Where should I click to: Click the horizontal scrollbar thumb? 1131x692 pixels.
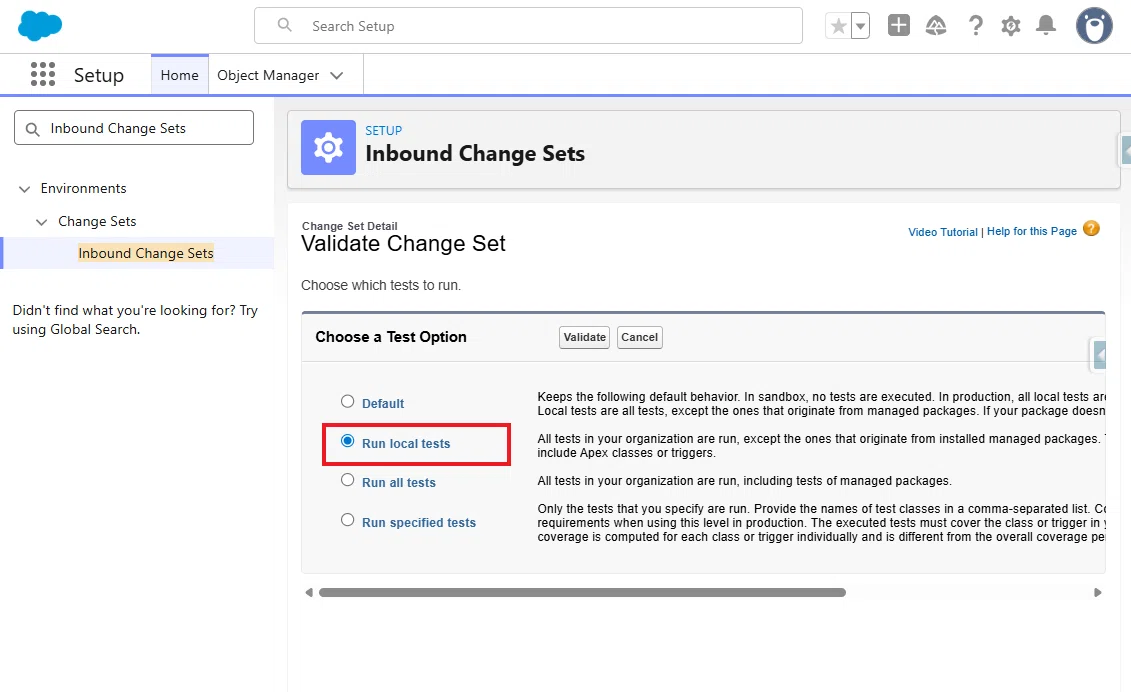pos(582,592)
